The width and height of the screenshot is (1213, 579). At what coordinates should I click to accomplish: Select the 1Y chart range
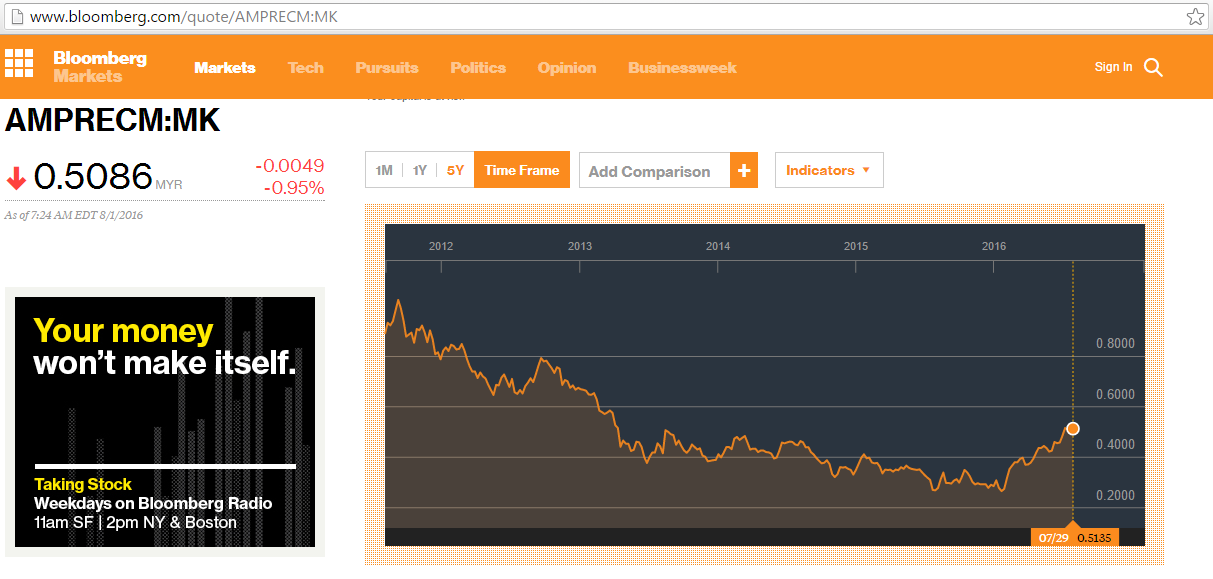pyautogui.click(x=420, y=170)
